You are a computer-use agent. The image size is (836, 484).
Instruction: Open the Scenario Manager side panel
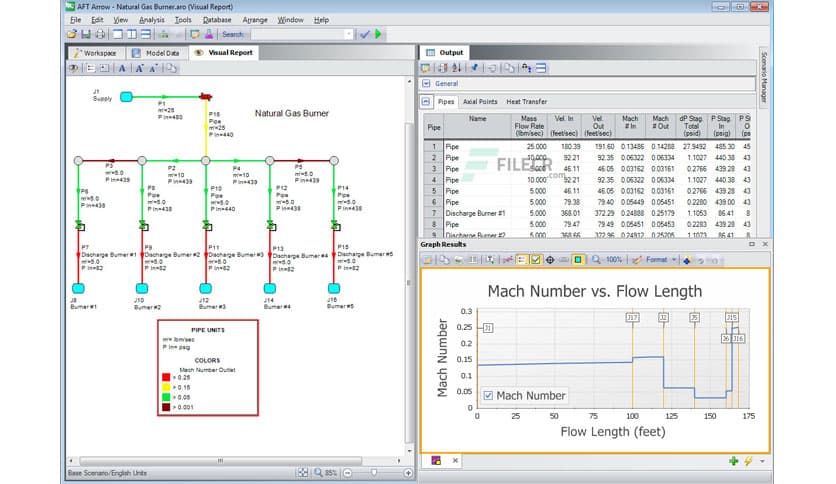point(763,77)
